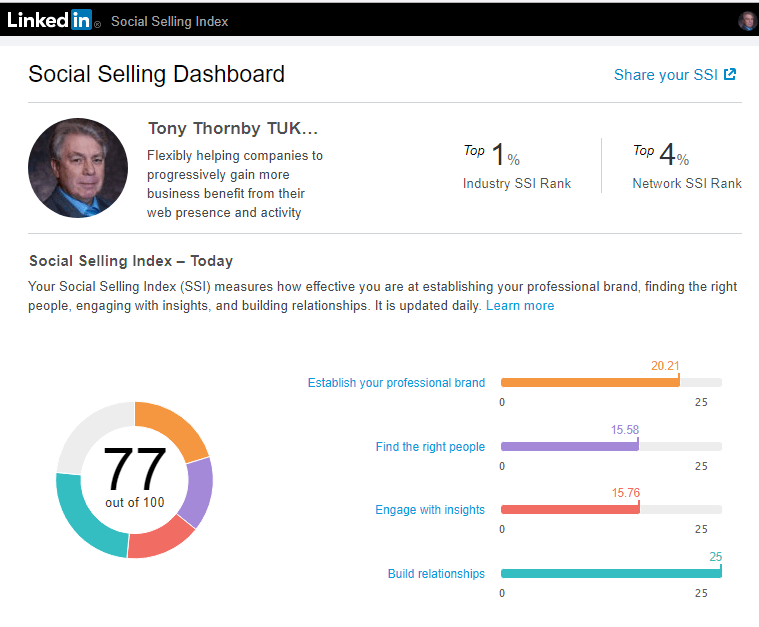Open the Establish your professional brand link
The width and height of the screenshot is (759, 627).
tap(396, 383)
